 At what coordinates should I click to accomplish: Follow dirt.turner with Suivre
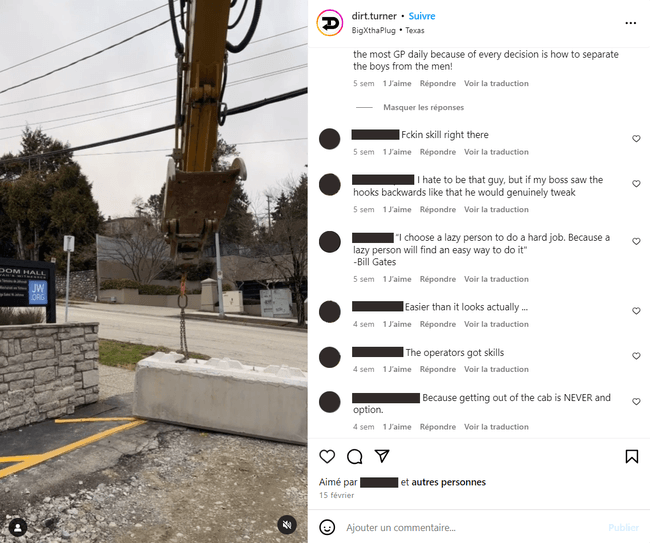(x=422, y=16)
